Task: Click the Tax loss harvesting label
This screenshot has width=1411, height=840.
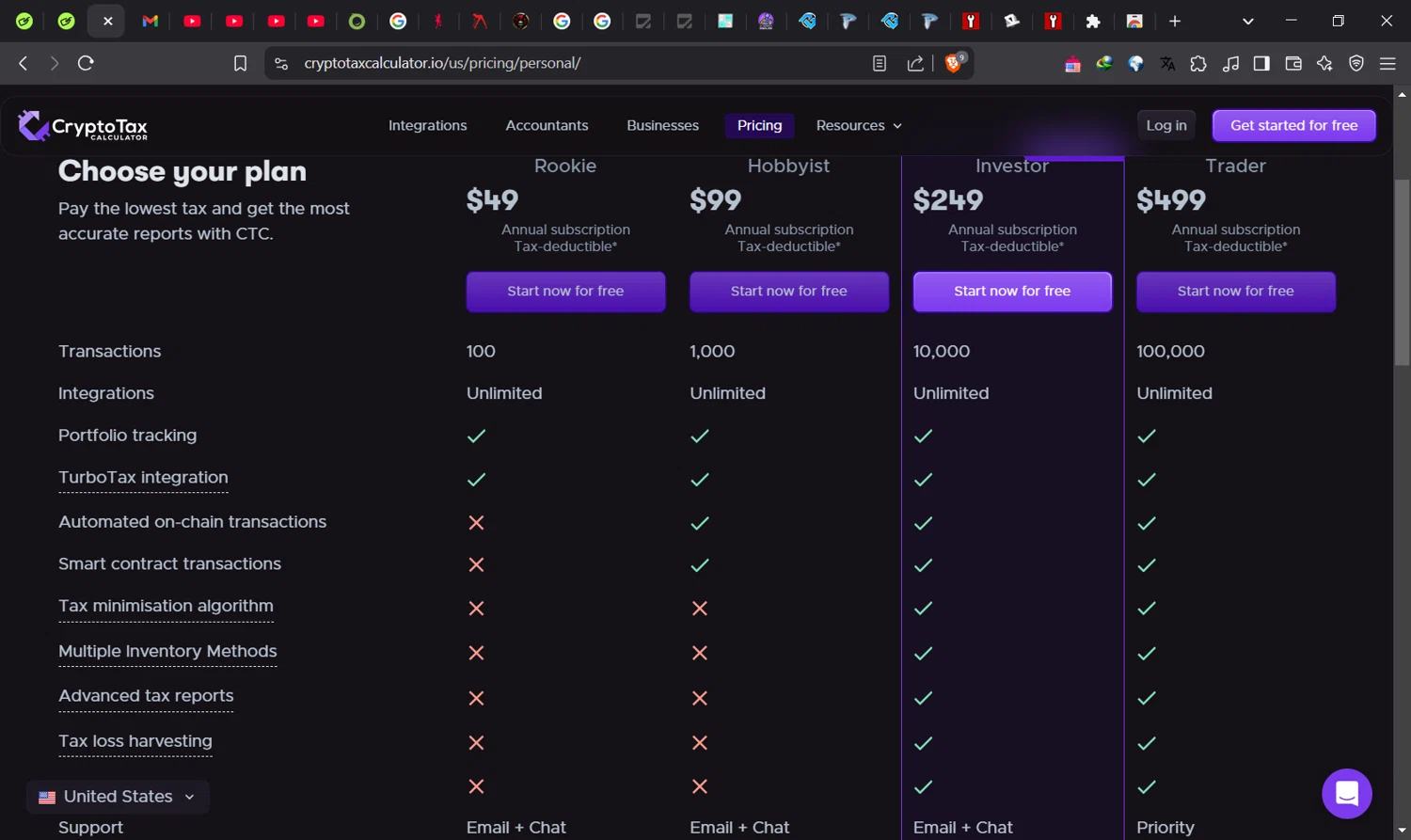Action: pyautogui.click(x=135, y=741)
